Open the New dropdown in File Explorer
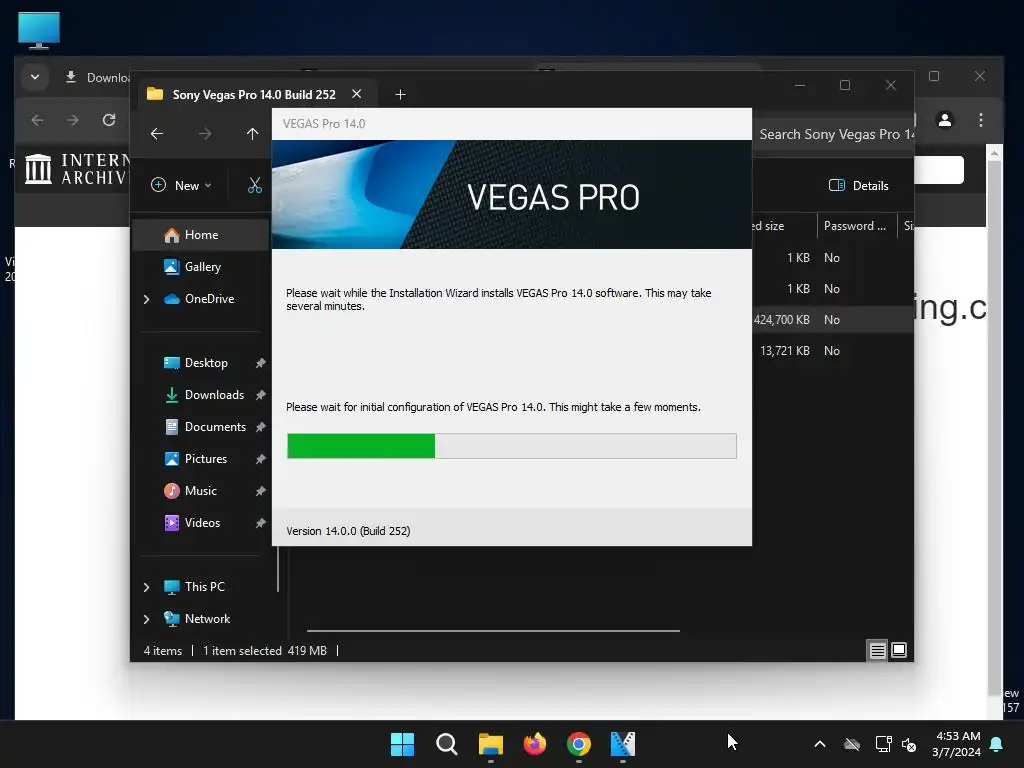This screenshot has width=1024, height=768. [x=181, y=185]
